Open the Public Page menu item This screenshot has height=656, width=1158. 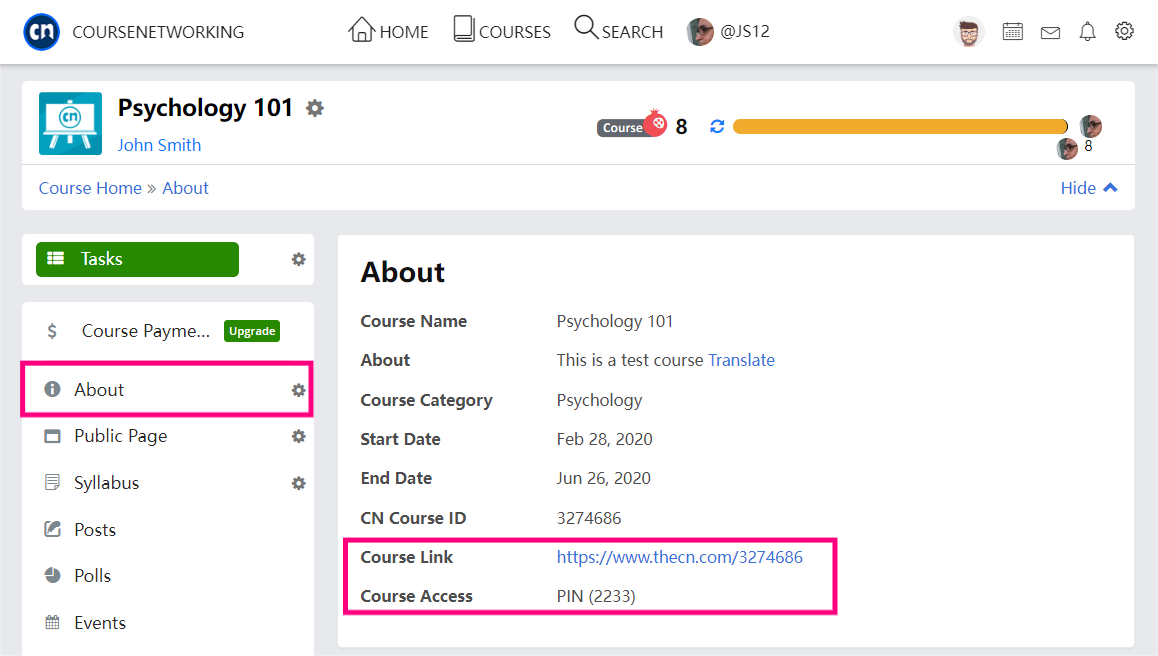(120, 436)
